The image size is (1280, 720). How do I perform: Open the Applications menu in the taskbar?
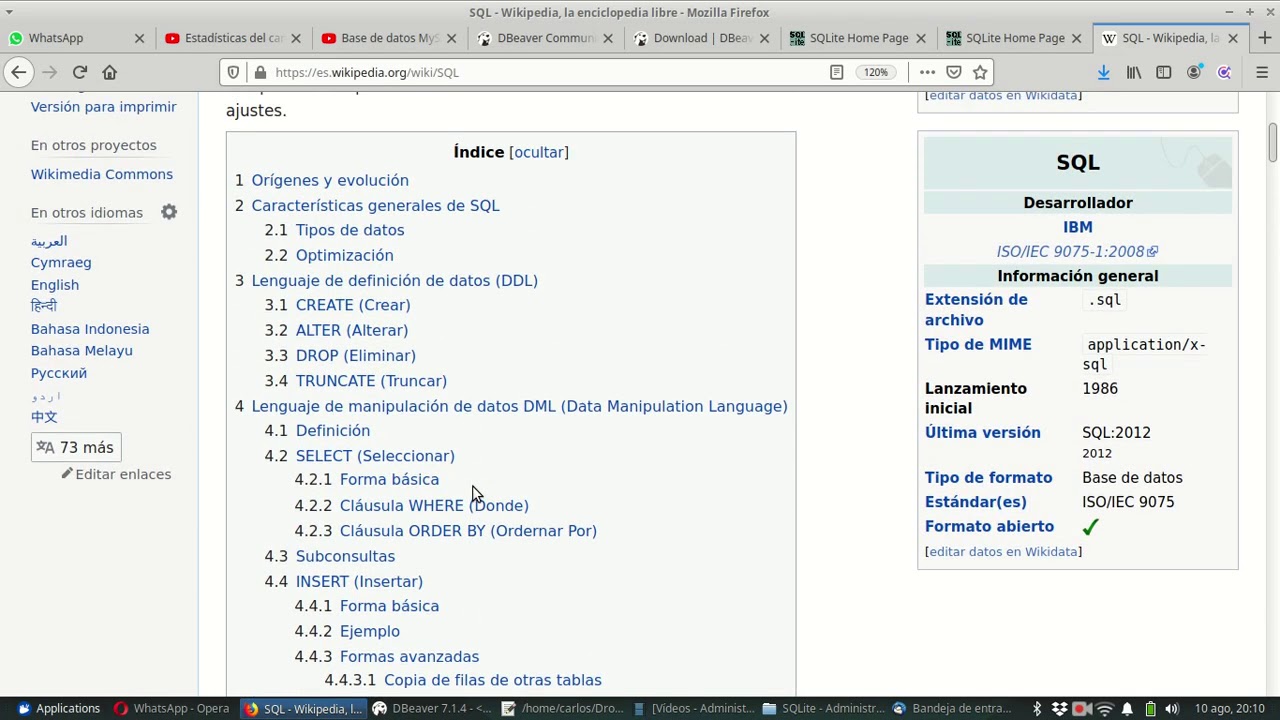(59, 709)
